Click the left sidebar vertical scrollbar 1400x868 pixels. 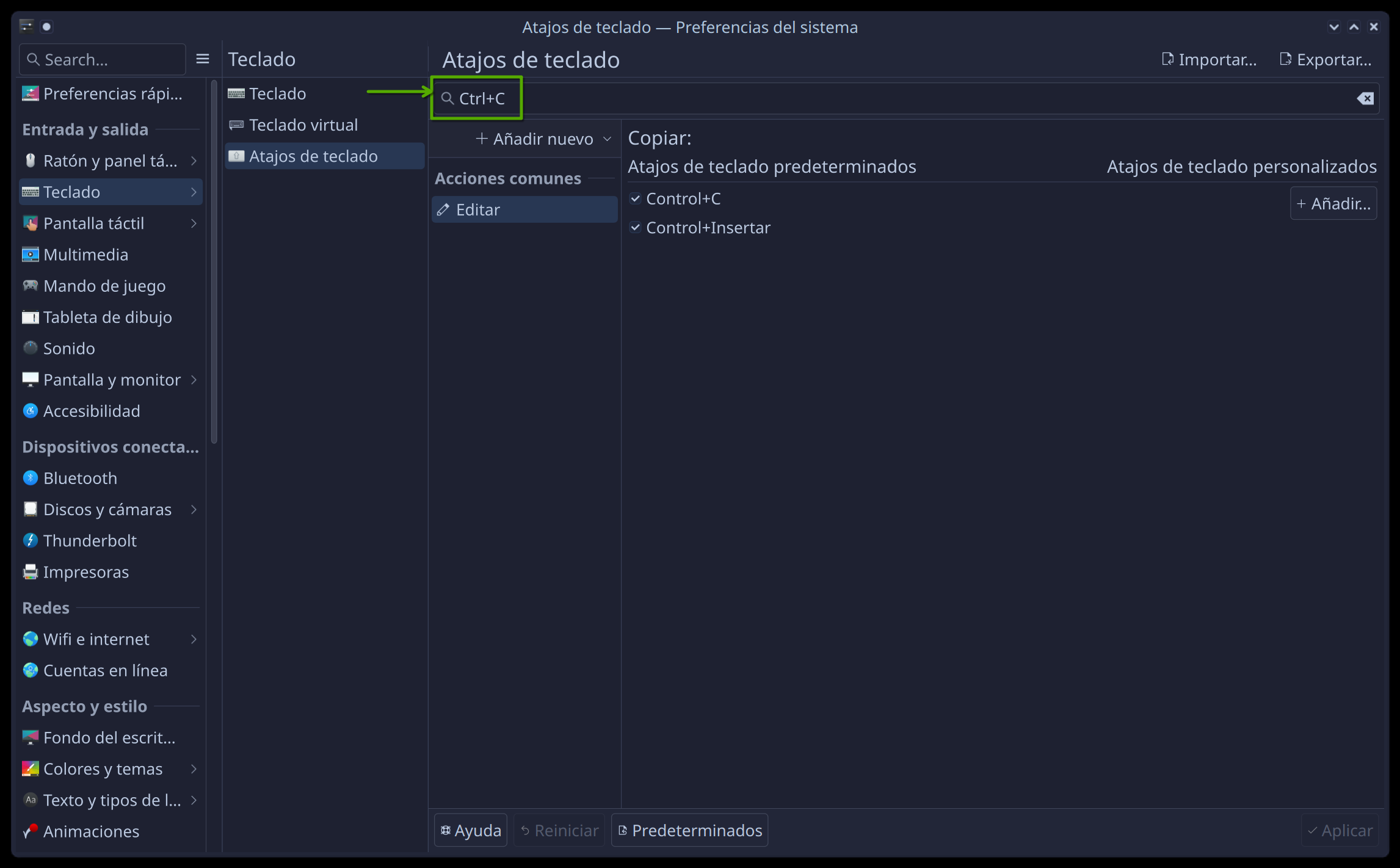(x=214, y=262)
